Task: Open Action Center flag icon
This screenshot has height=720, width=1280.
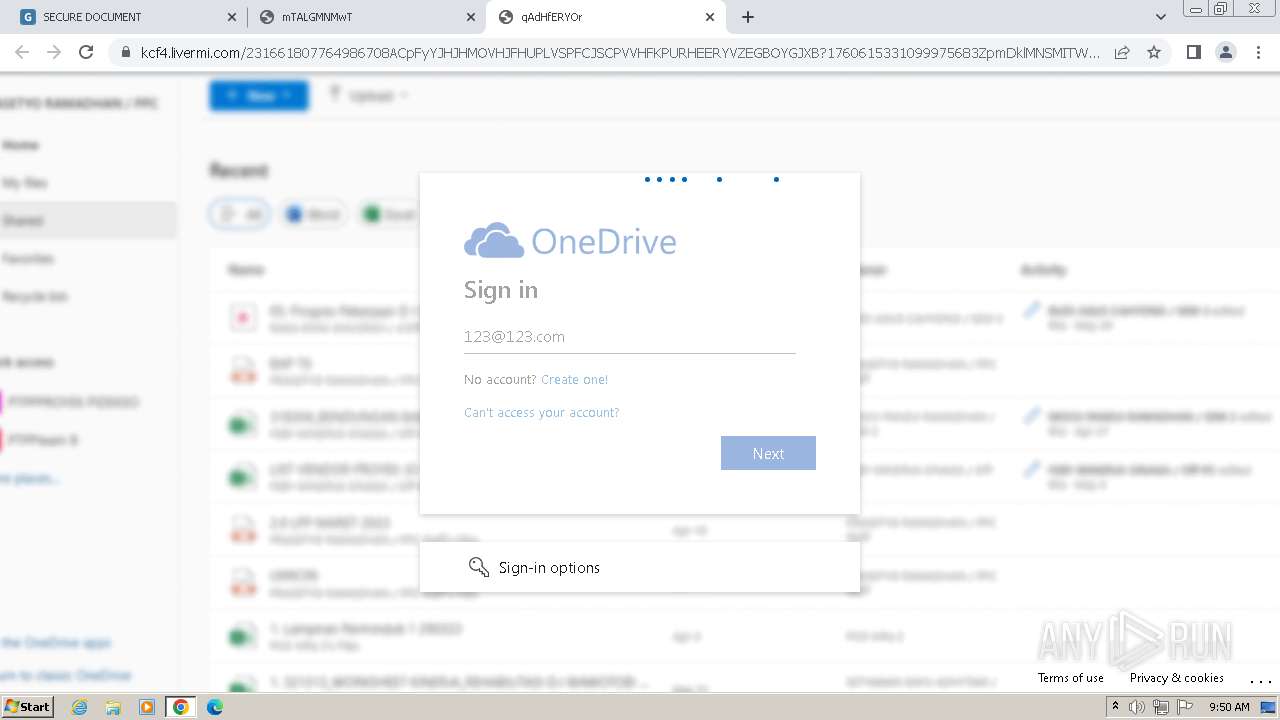Action: click(x=1185, y=707)
